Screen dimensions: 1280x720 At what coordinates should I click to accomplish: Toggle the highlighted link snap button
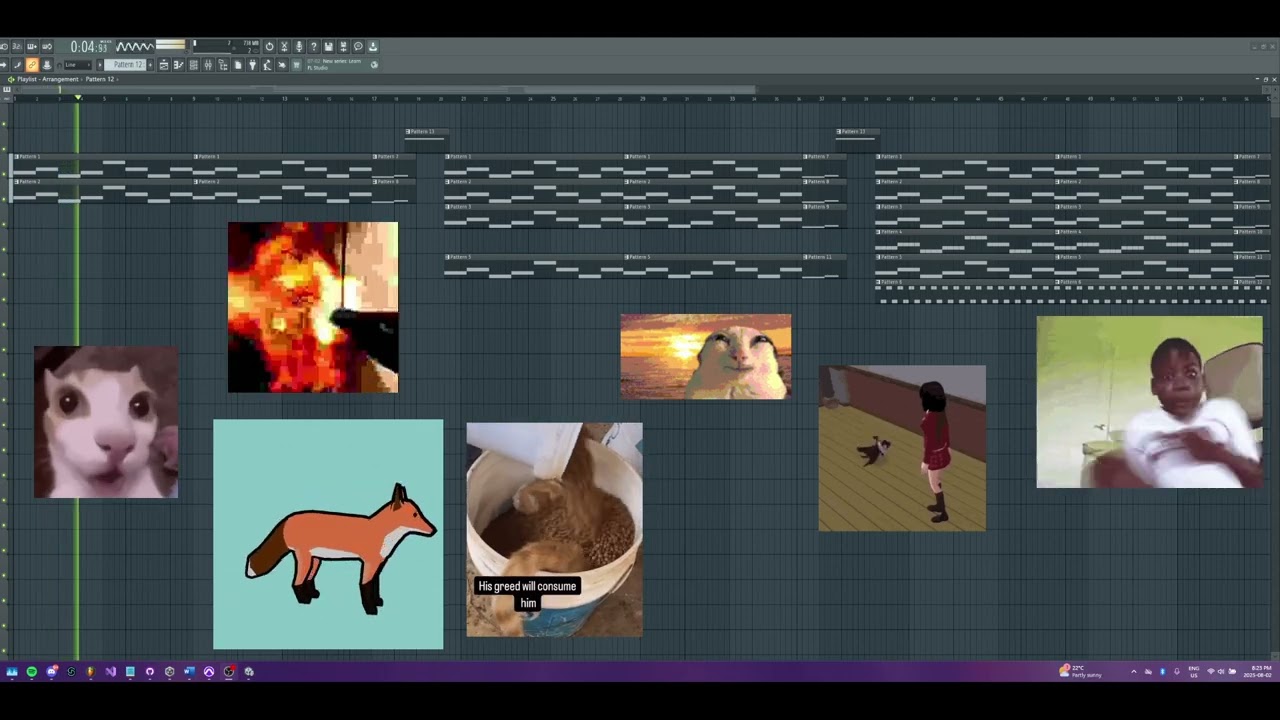coord(31,65)
